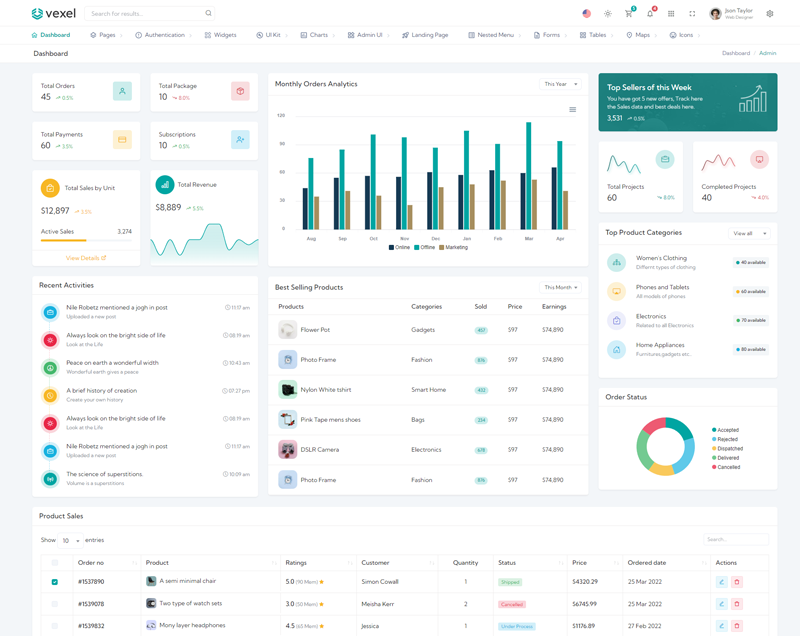The height and width of the screenshot is (636, 800).
Task: Open the This Year dropdown
Action: tap(560, 84)
